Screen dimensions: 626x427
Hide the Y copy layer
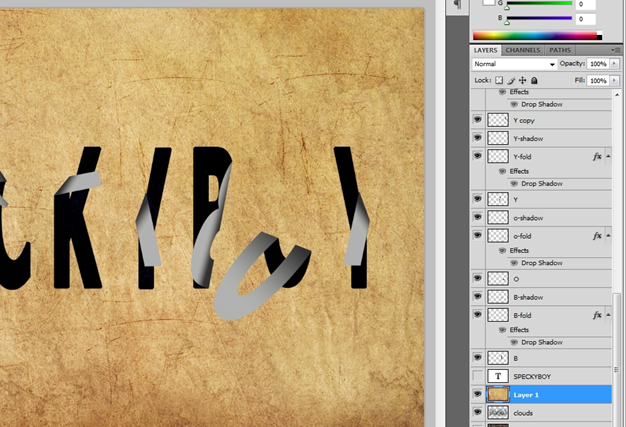pyautogui.click(x=477, y=119)
